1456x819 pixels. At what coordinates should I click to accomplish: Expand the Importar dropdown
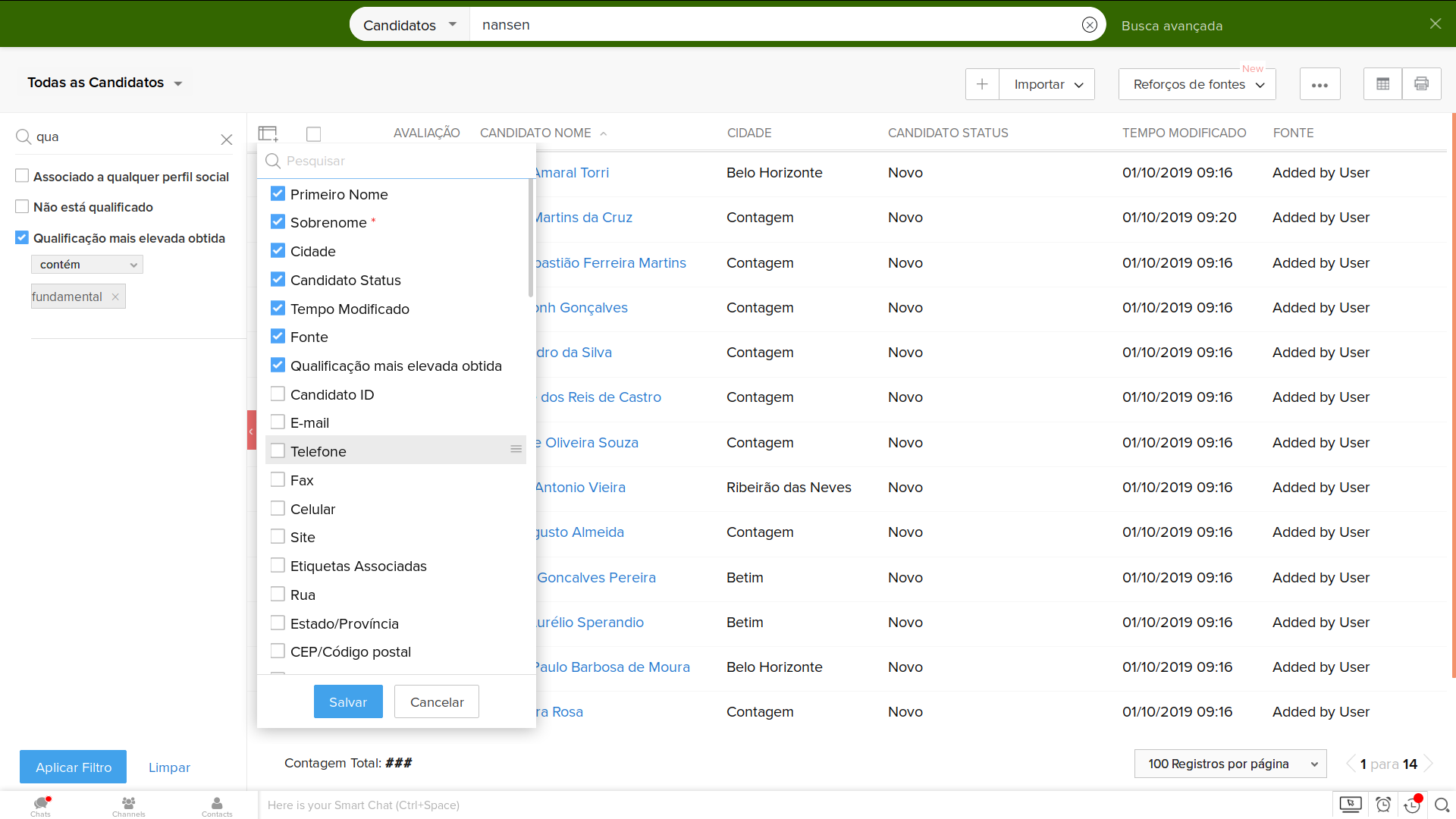click(x=1047, y=84)
